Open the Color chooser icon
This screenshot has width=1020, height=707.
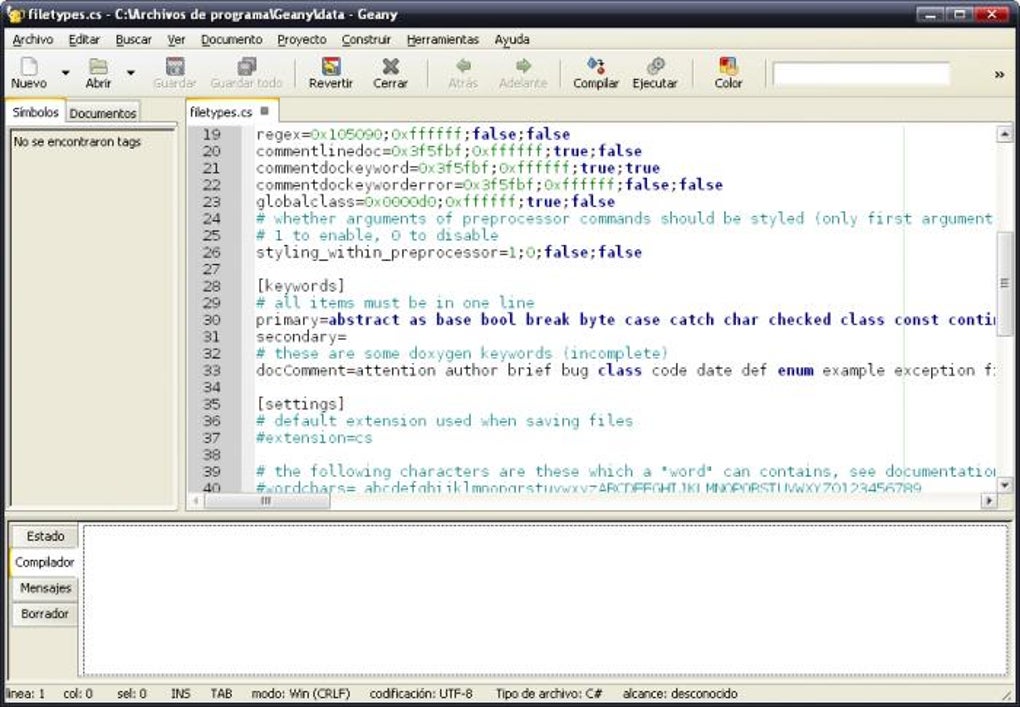point(728,73)
